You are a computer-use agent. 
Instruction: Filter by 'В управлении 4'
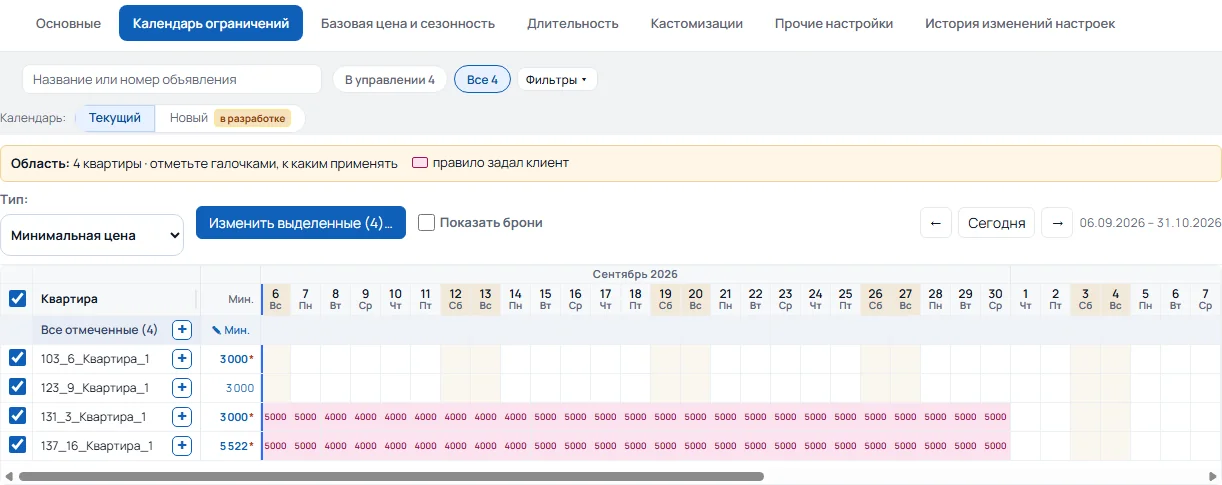click(390, 80)
